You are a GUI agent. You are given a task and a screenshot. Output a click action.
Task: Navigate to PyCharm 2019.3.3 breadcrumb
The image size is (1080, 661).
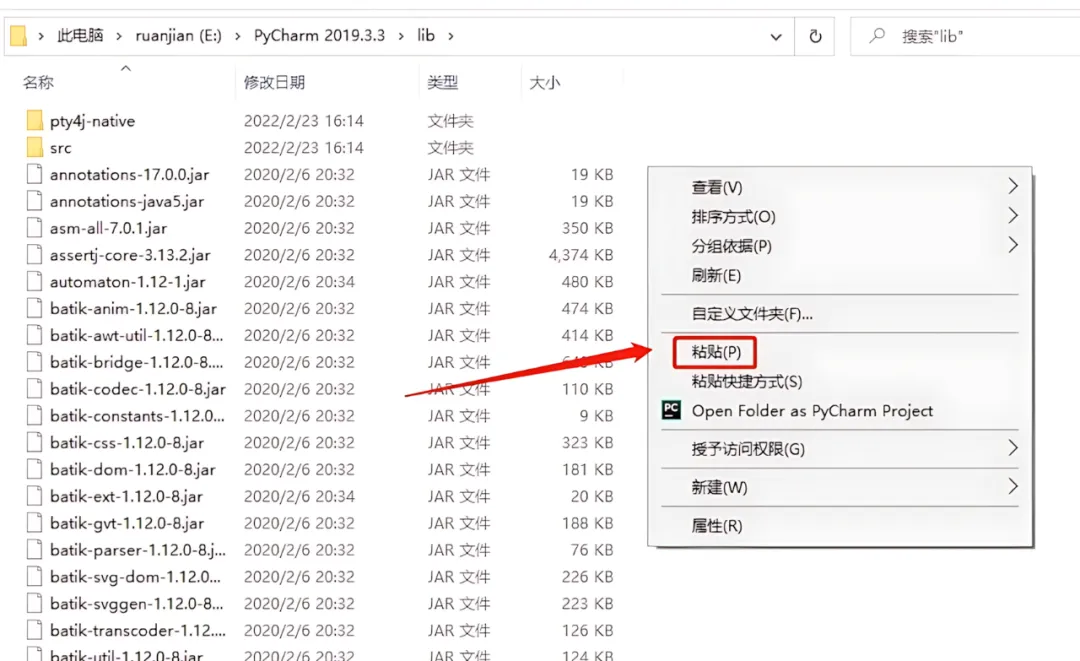click(x=319, y=36)
